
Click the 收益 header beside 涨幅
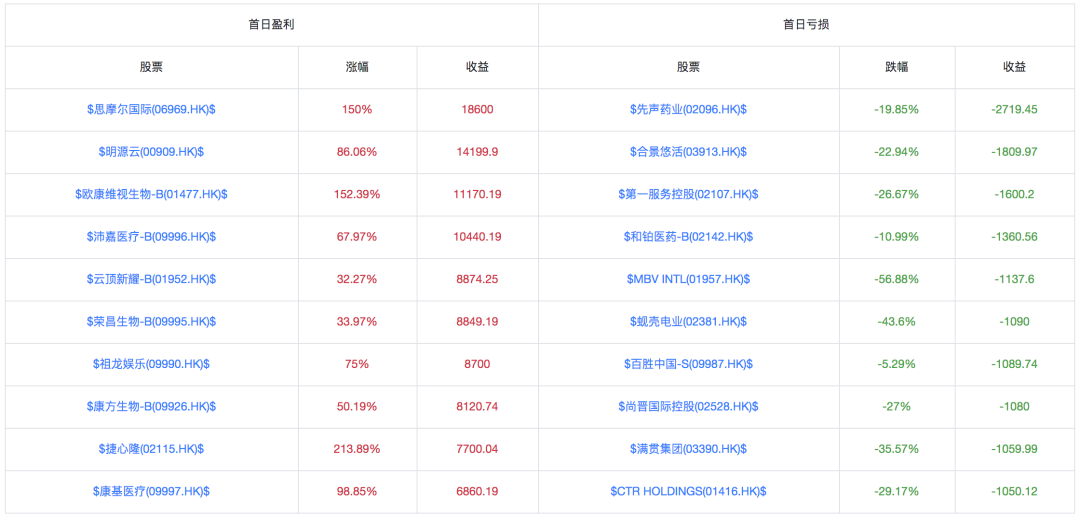[x=477, y=67]
